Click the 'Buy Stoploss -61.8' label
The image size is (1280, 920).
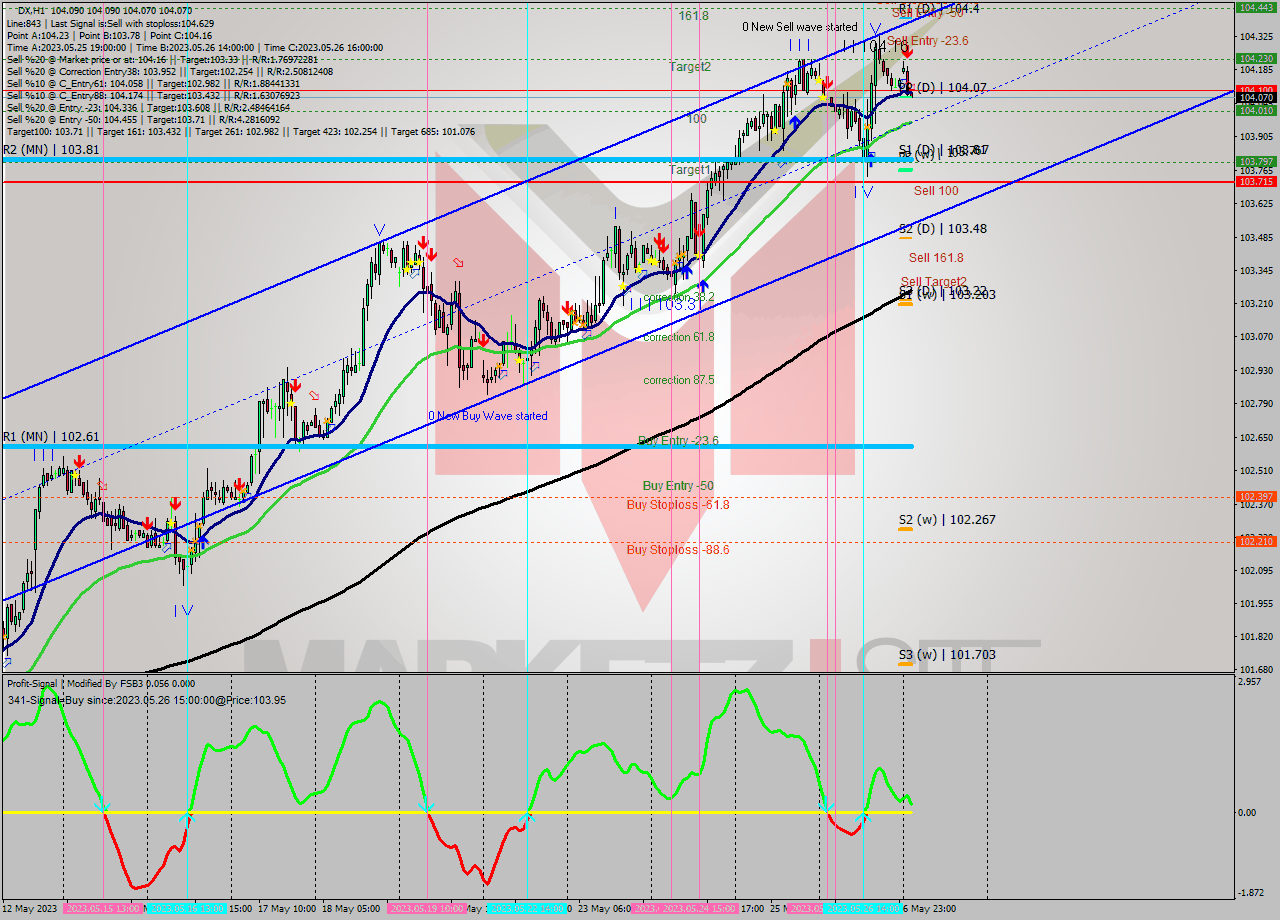(x=678, y=505)
